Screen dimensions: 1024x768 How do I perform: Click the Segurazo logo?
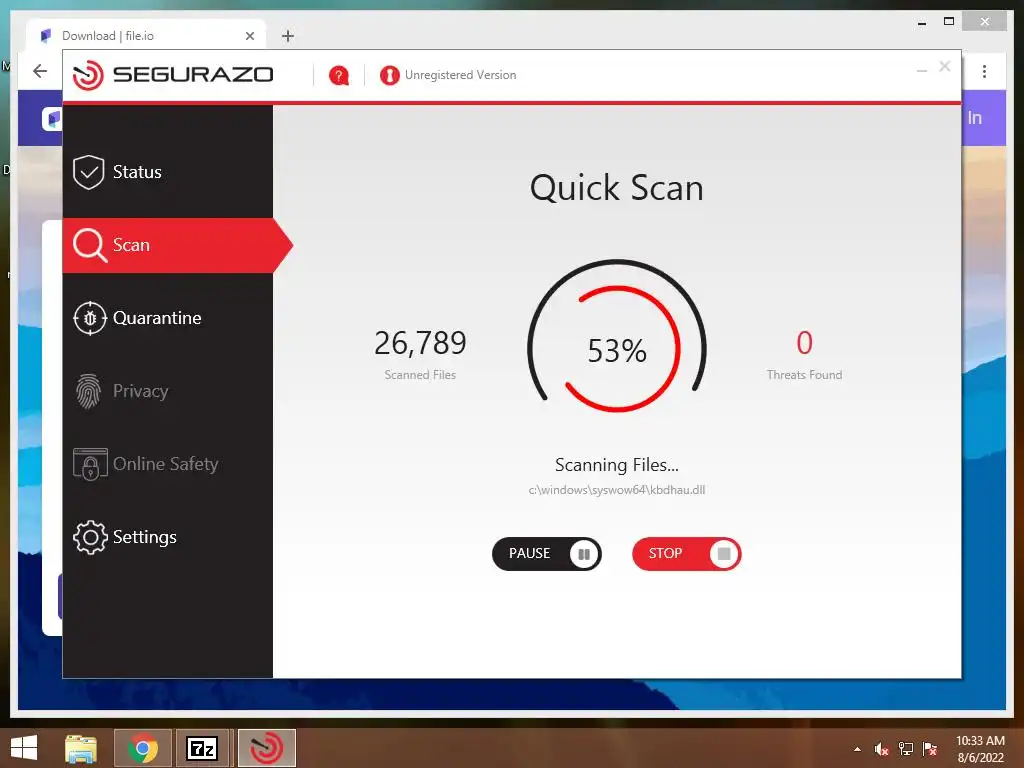[x=173, y=75]
